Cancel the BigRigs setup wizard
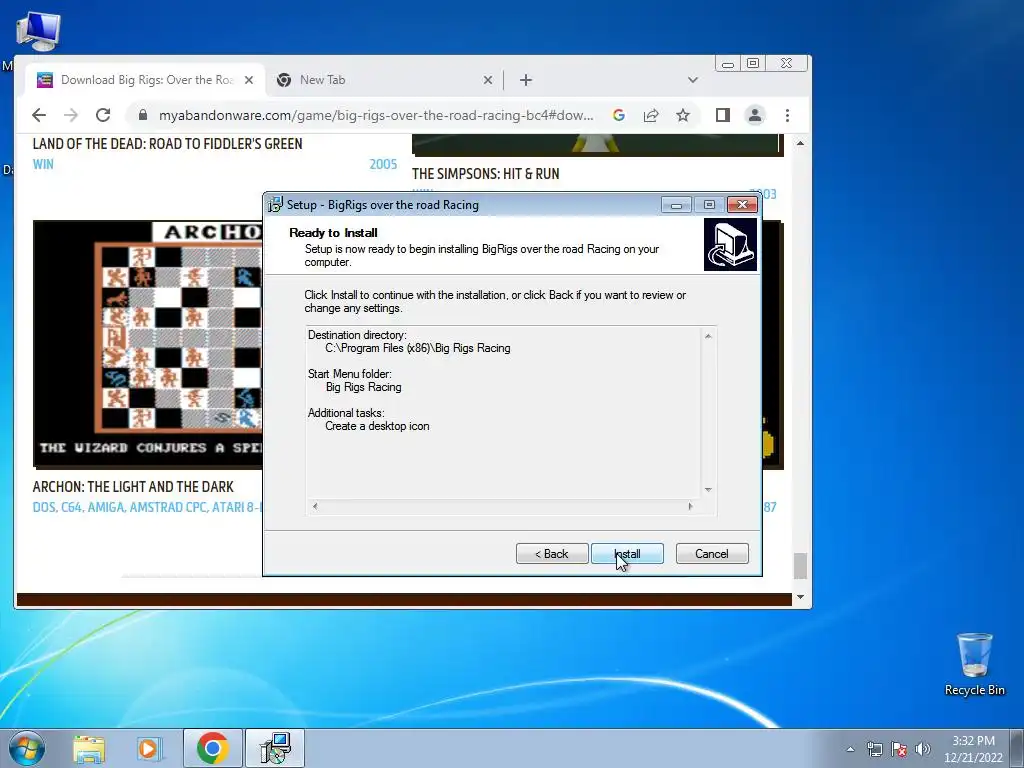This screenshot has height=768, width=1024. (x=712, y=554)
